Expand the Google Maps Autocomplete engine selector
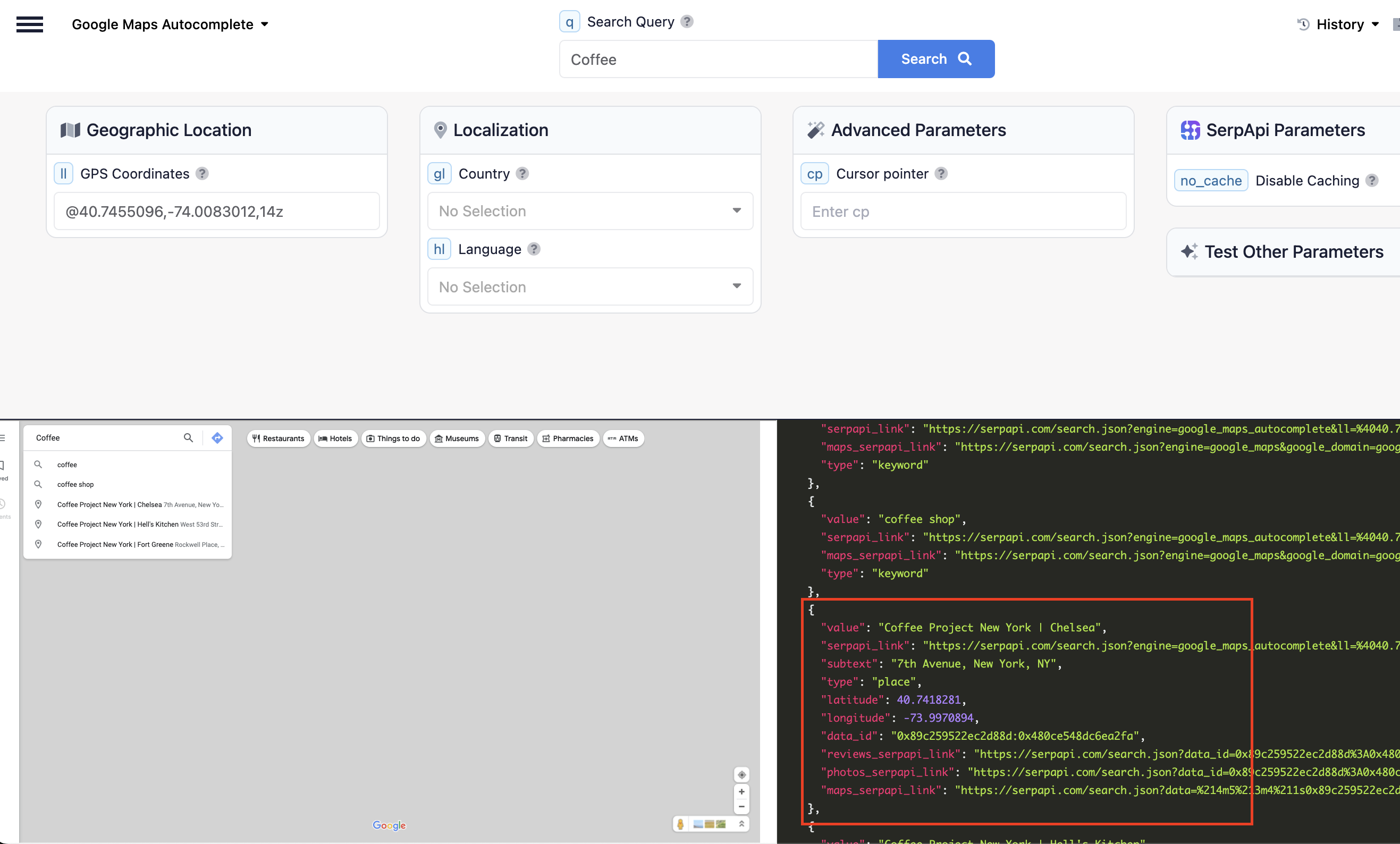 click(x=170, y=24)
